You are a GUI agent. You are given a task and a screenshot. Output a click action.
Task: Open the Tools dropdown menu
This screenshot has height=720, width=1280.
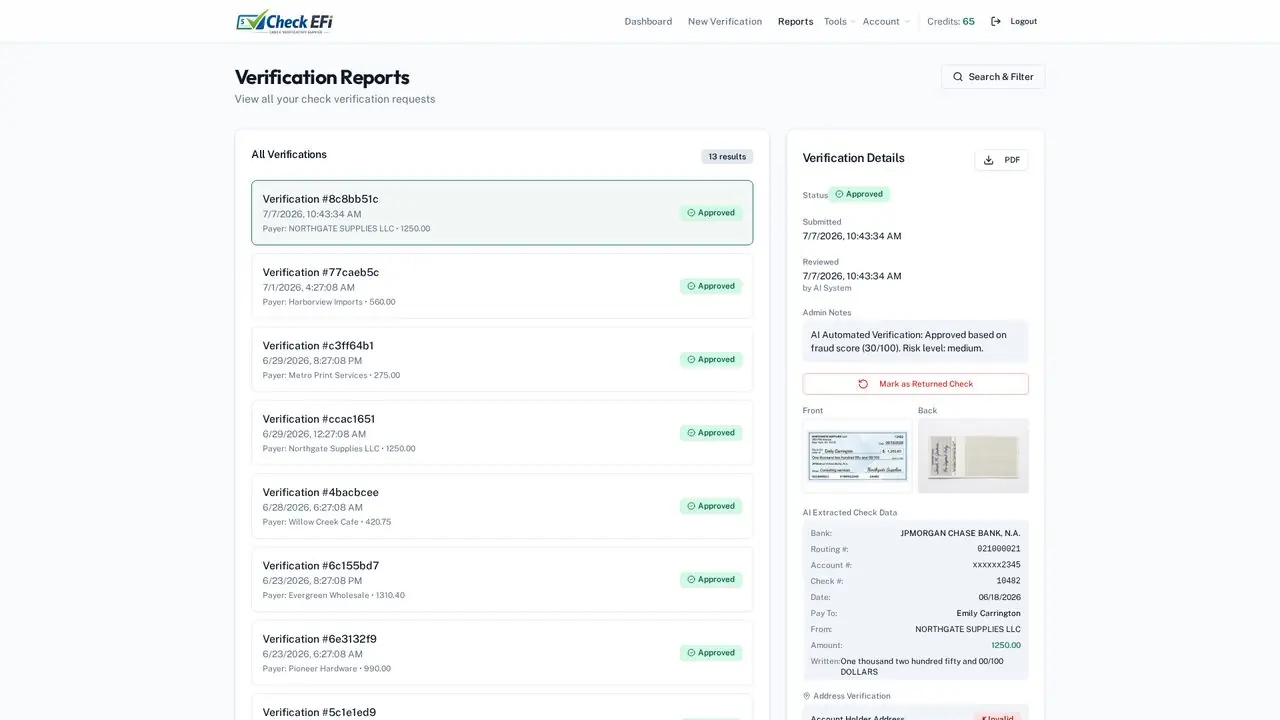pyautogui.click(x=840, y=21)
